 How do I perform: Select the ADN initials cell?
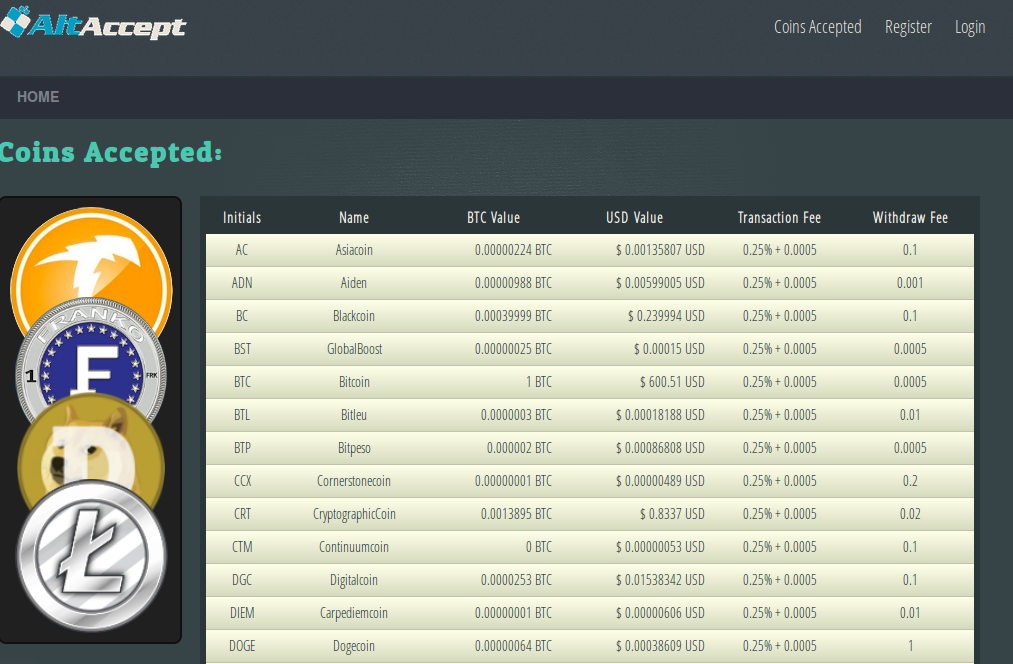[242, 283]
